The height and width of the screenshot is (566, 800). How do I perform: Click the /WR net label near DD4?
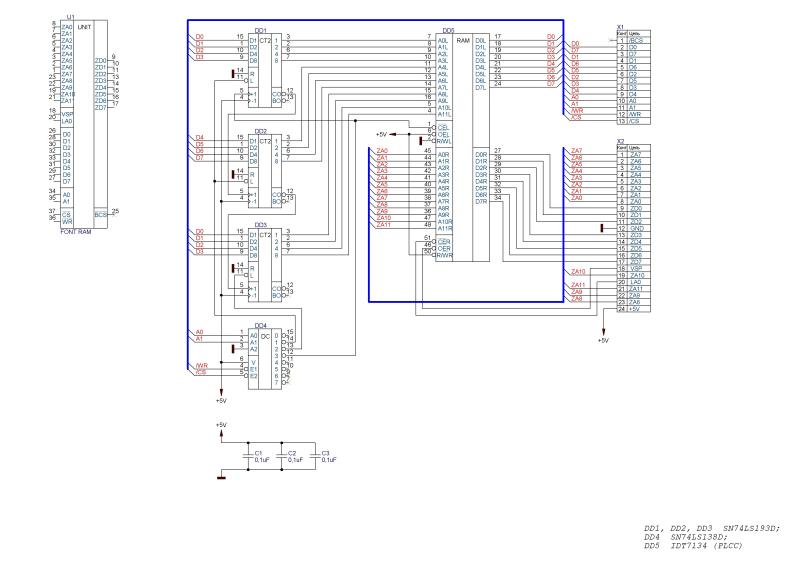pyautogui.click(x=201, y=366)
